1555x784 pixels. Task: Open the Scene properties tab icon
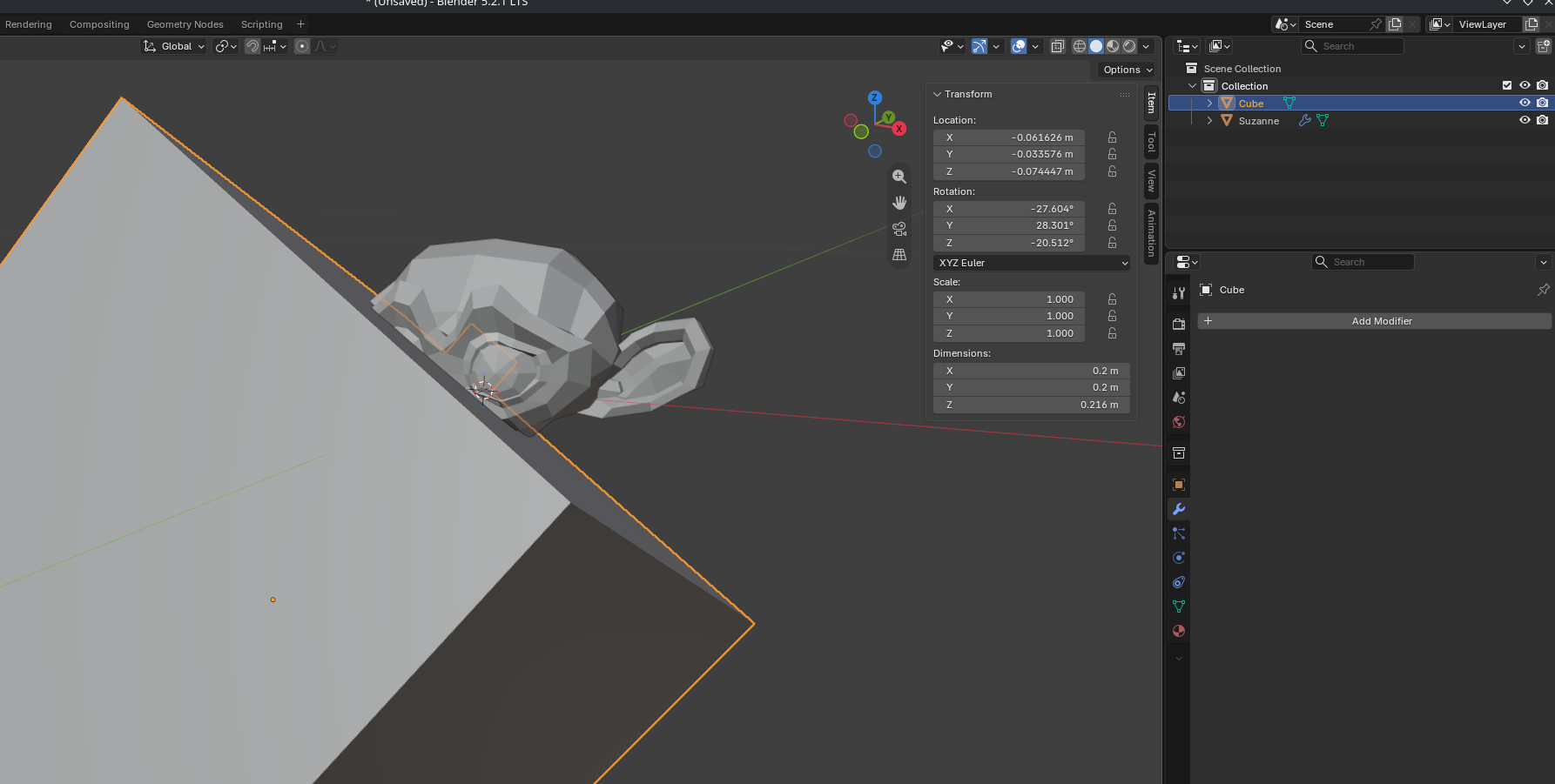tap(1179, 397)
